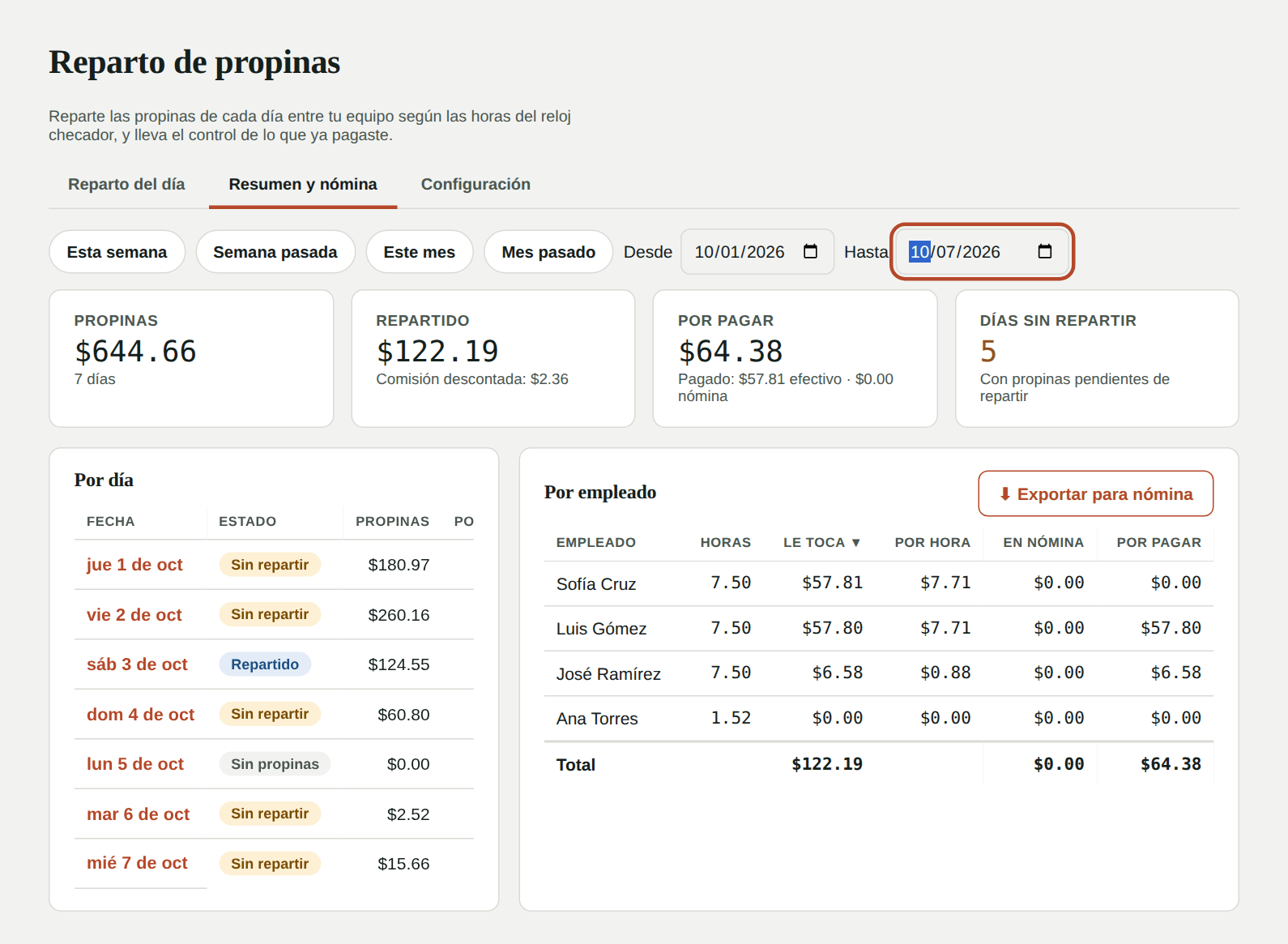The width and height of the screenshot is (1288, 944).
Task: Switch to the Reparto del día tab
Action: [x=126, y=184]
